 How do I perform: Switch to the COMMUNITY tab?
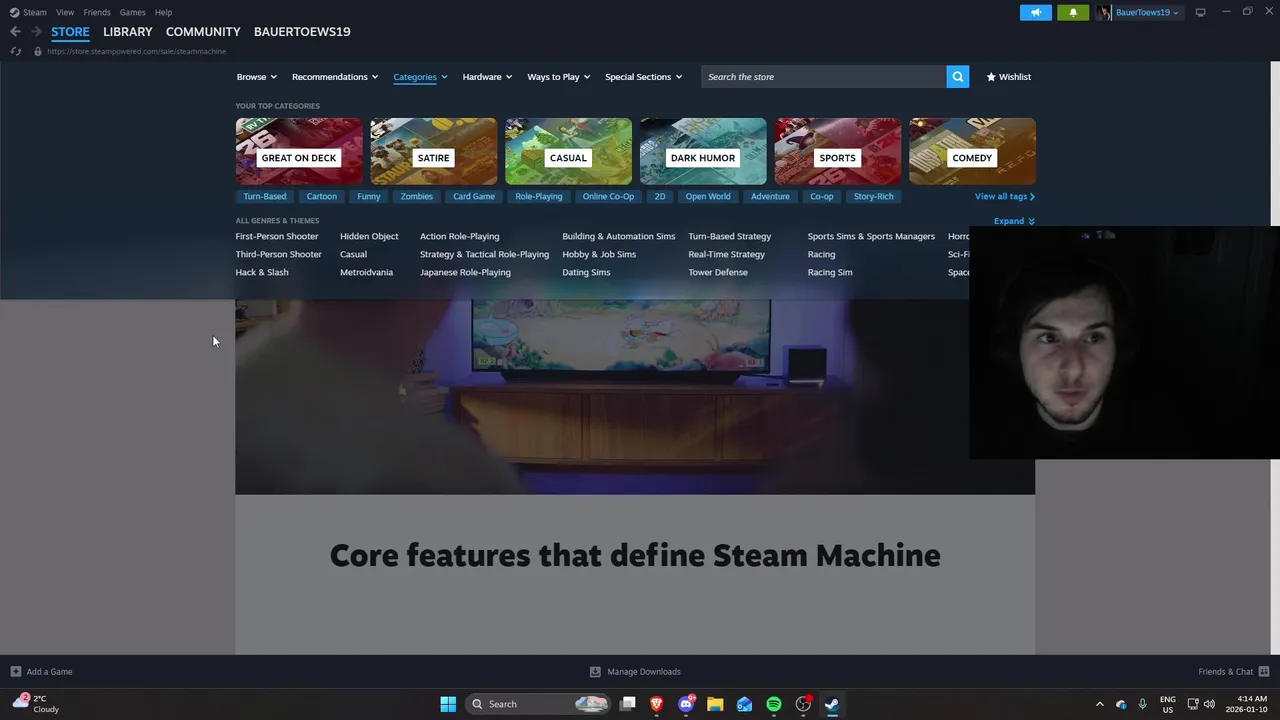tap(203, 32)
